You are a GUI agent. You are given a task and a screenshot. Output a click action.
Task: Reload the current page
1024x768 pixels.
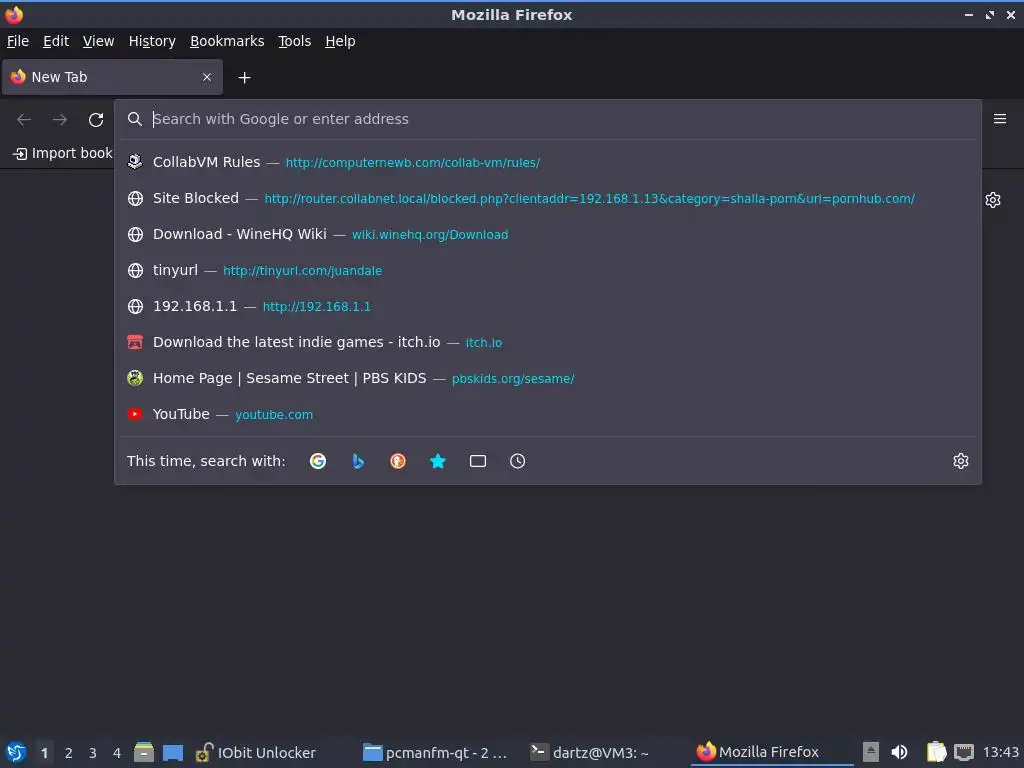point(96,120)
